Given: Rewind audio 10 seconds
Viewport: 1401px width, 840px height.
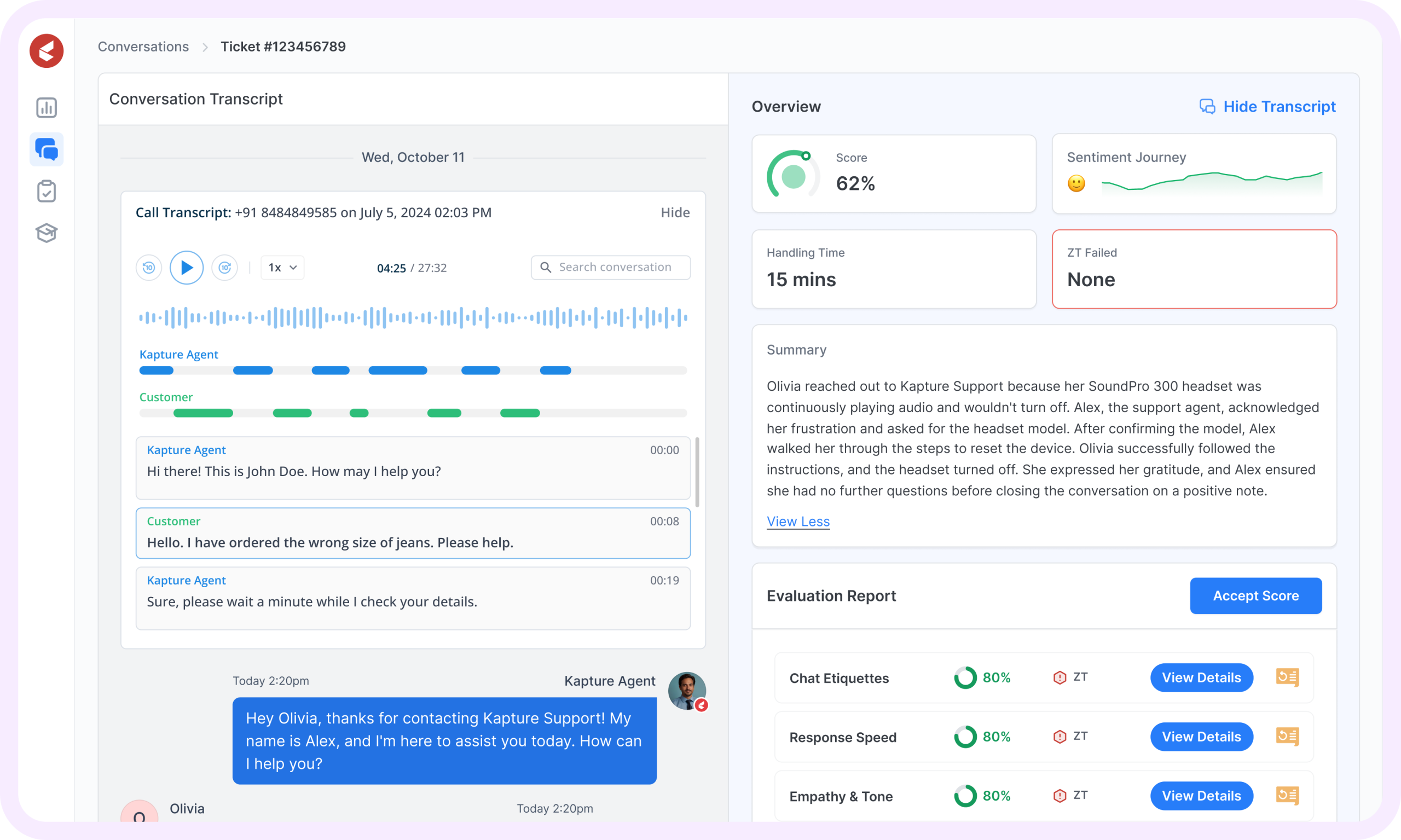Looking at the screenshot, I should click(149, 267).
